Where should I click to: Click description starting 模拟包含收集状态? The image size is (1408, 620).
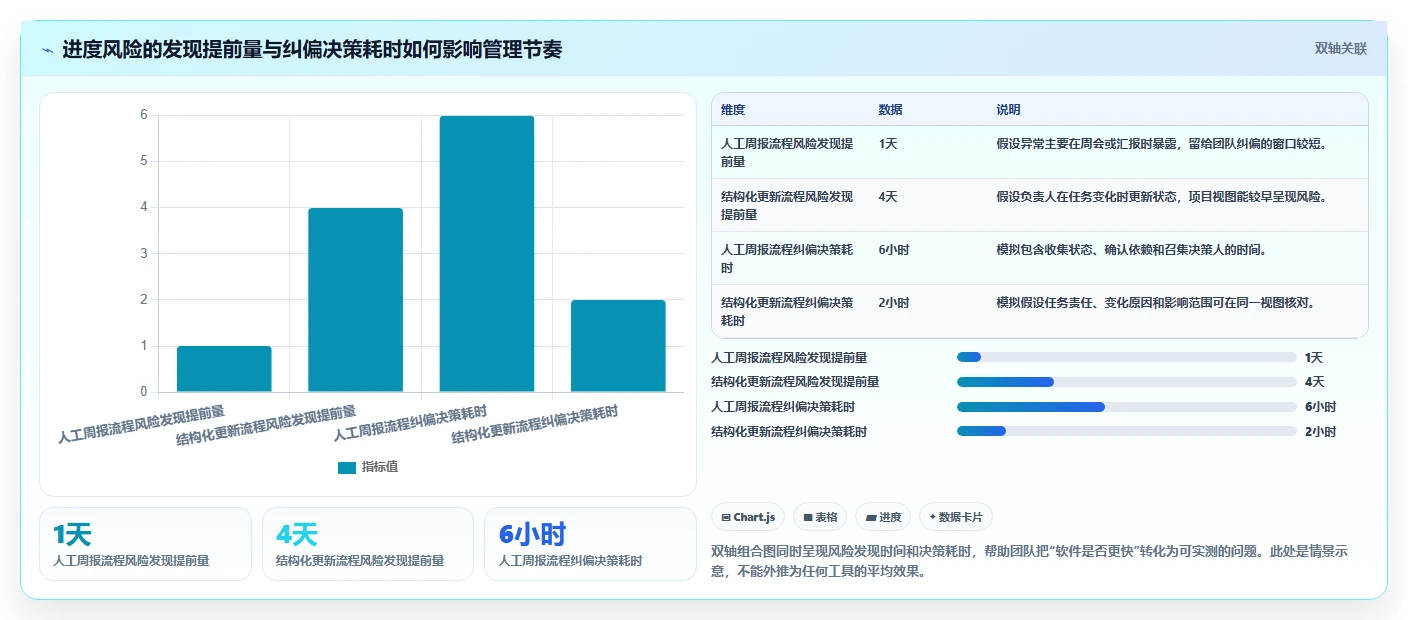pyautogui.click(x=1132, y=250)
